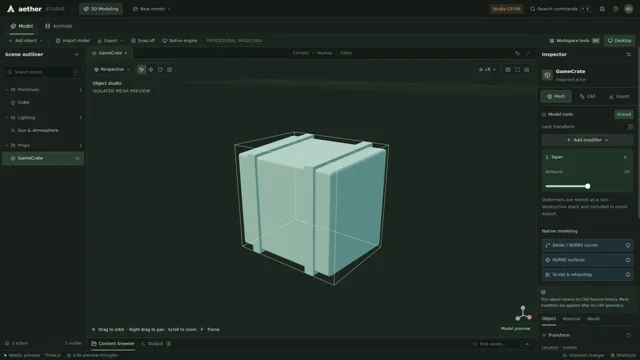Viewport: 640px width, 360px height.
Task: Open the Bézier / NURBS curves chat icon
Action: click(x=628, y=245)
